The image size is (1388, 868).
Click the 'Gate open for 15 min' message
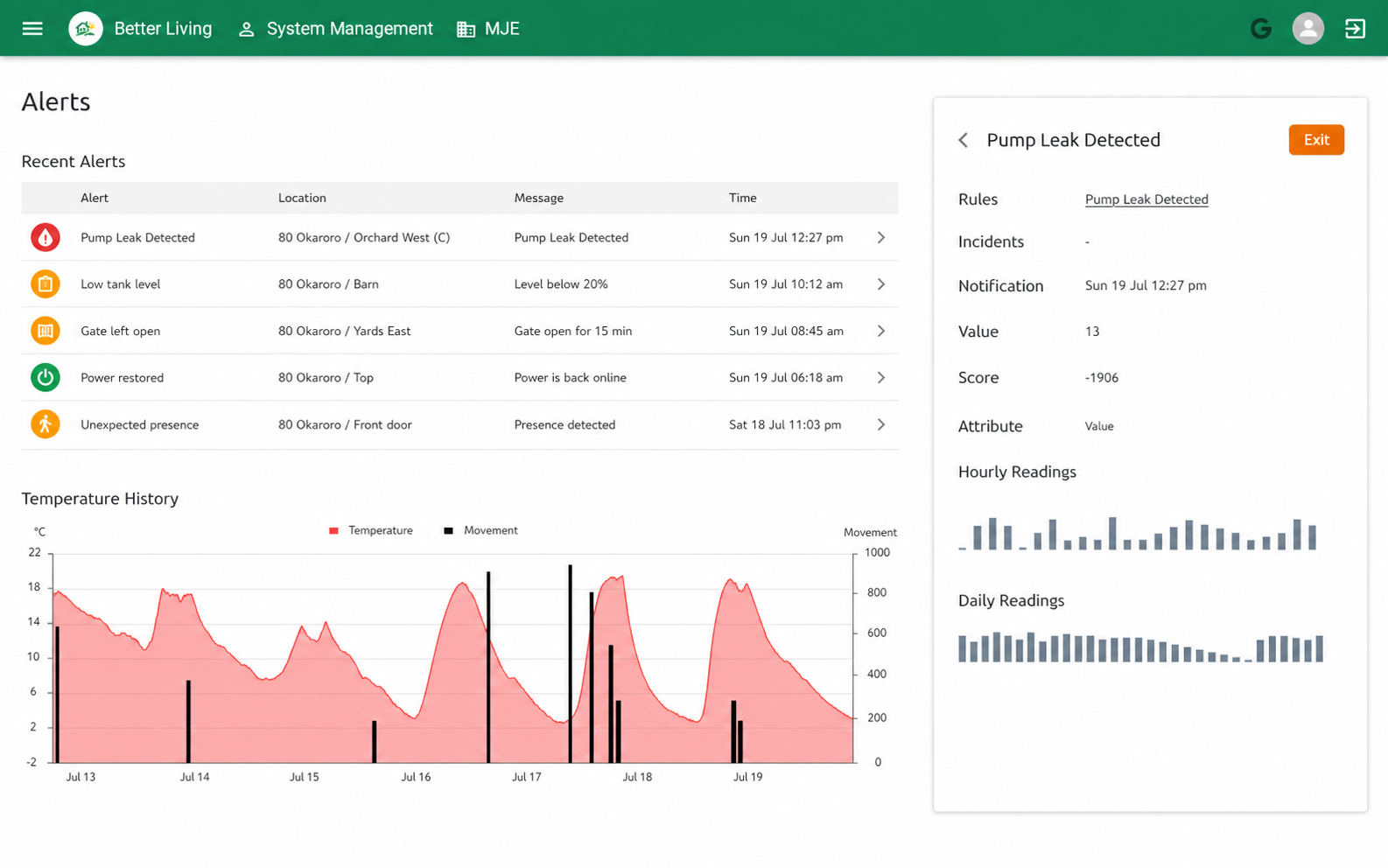(x=573, y=331)
